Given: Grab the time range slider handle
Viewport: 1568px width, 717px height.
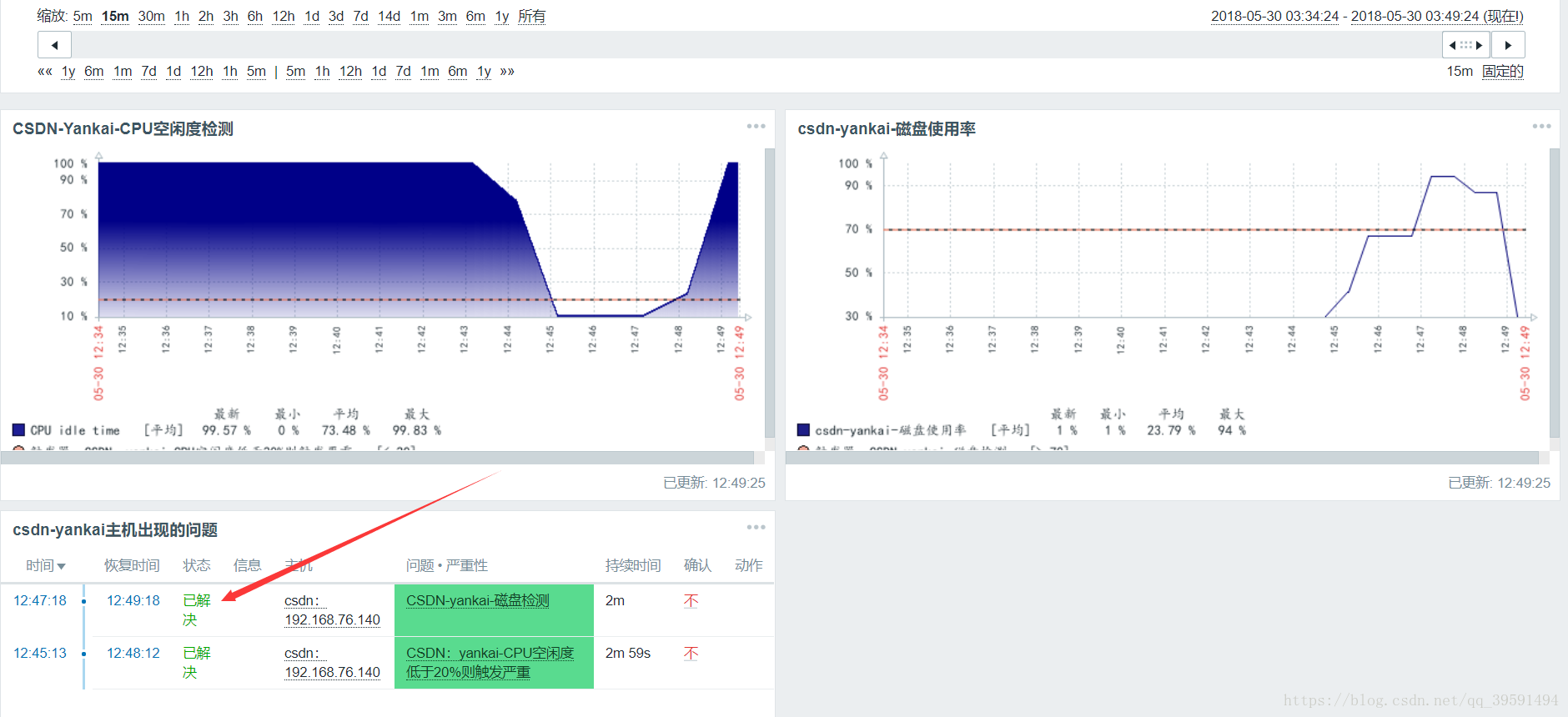Looking at the screenshot, I should click(x=1465, y=45).
